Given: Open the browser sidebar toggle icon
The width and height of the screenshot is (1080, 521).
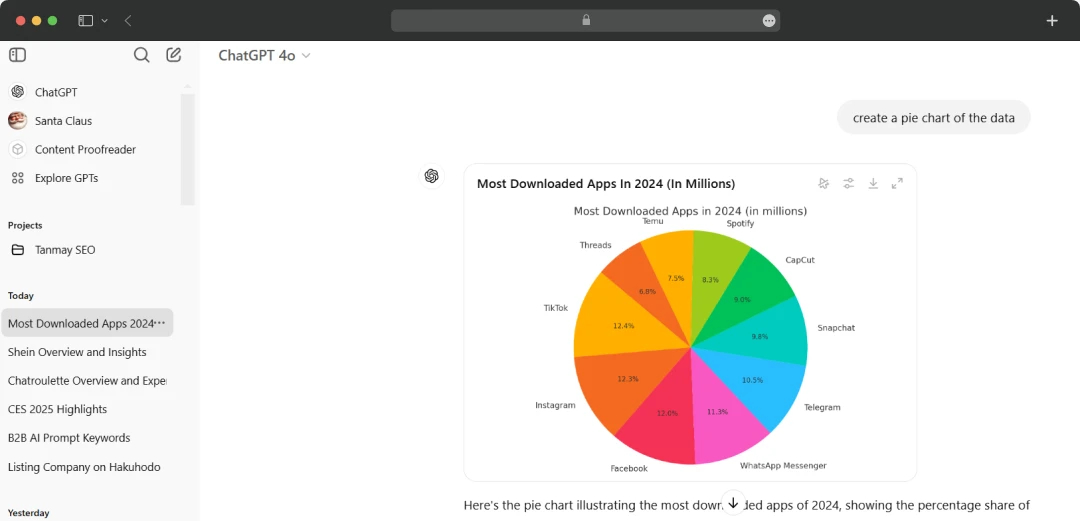Looking at the screenshot, I should (x=85, y=21).
